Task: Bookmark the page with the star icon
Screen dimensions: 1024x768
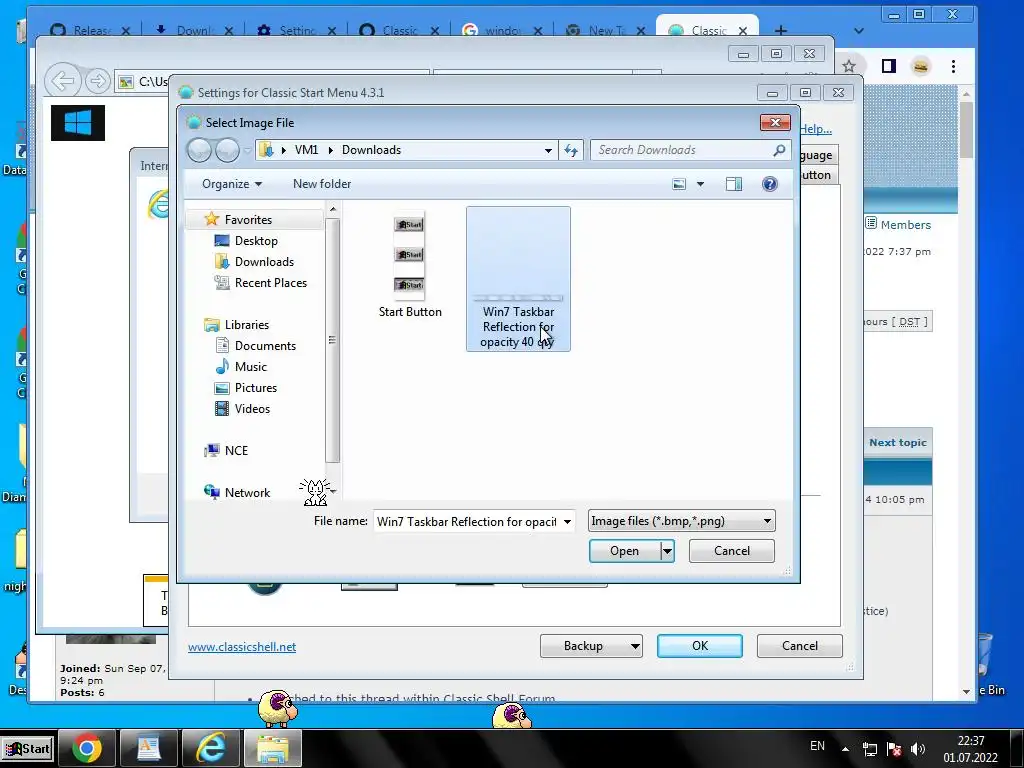Action: 848,66
